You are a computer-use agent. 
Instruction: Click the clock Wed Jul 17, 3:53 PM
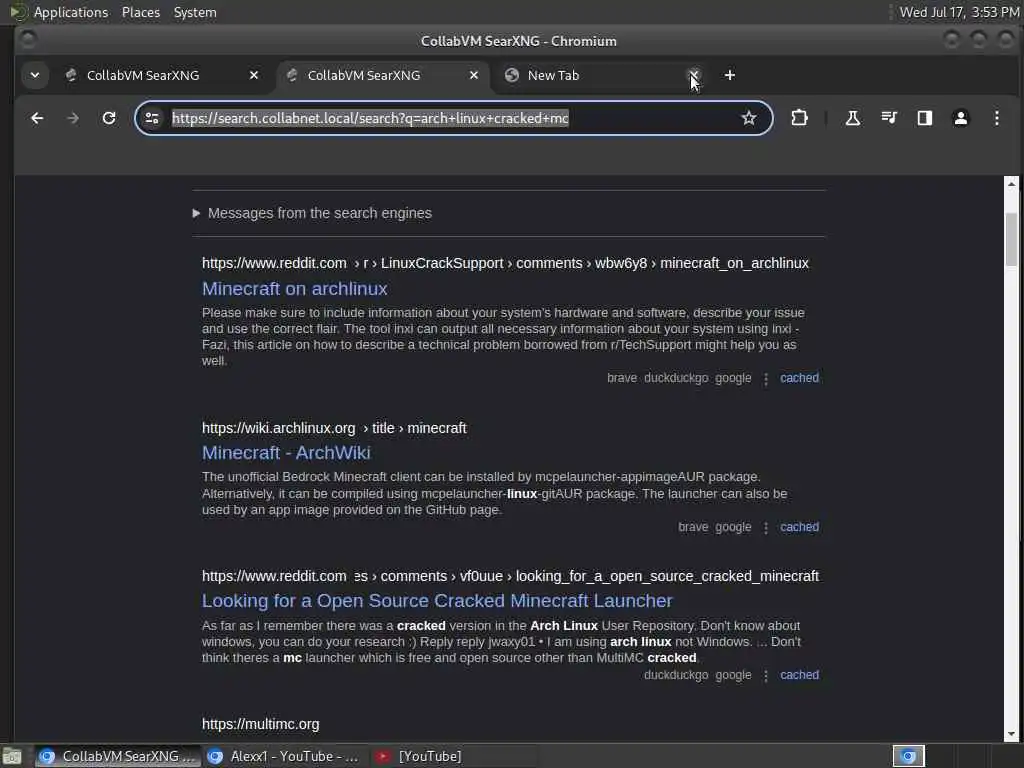(959, 12)
